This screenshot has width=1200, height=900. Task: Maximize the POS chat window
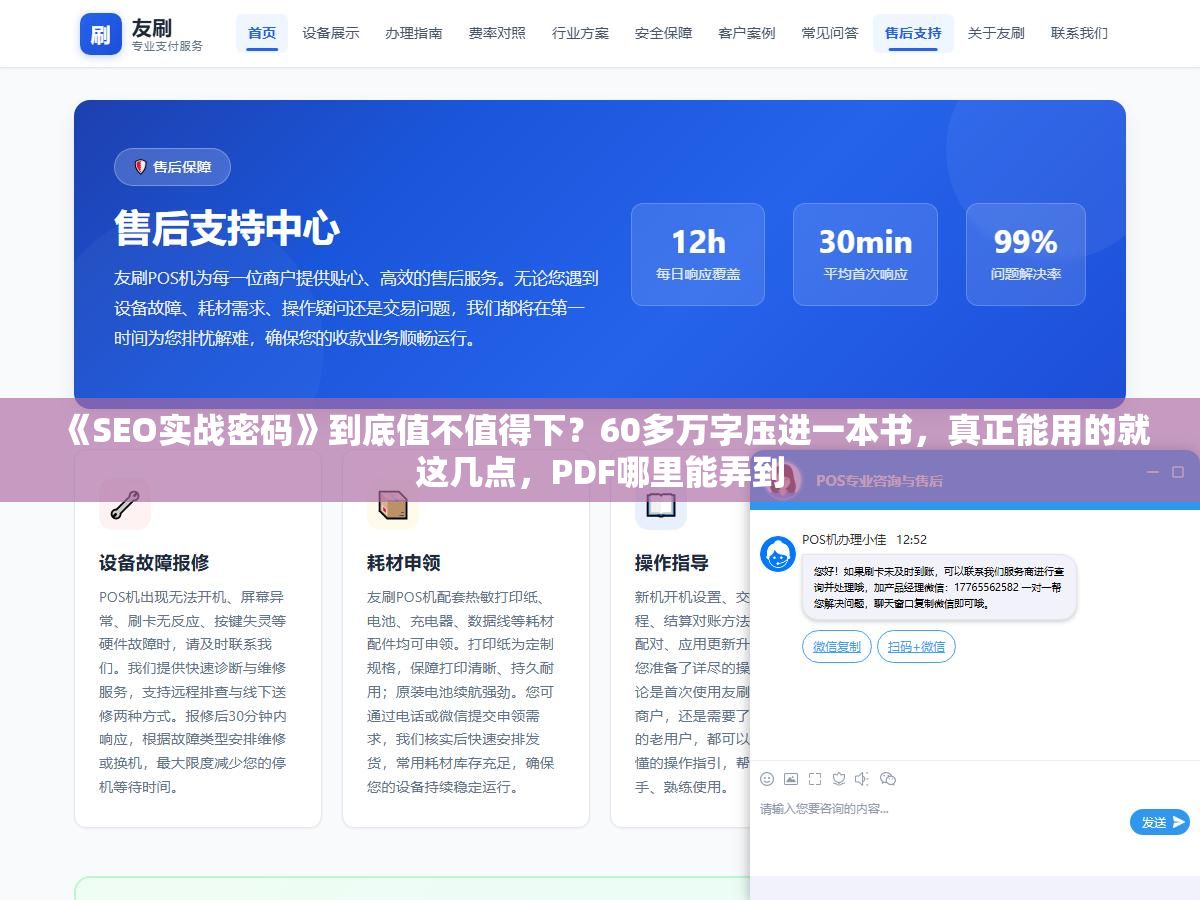1177,472
